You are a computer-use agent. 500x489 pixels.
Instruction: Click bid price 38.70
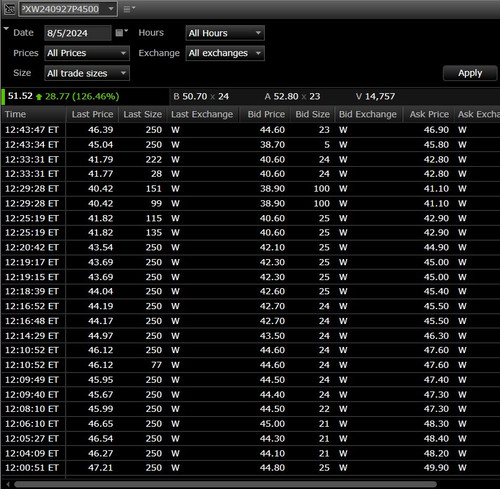pyautogui.click(x=272, y=145)
